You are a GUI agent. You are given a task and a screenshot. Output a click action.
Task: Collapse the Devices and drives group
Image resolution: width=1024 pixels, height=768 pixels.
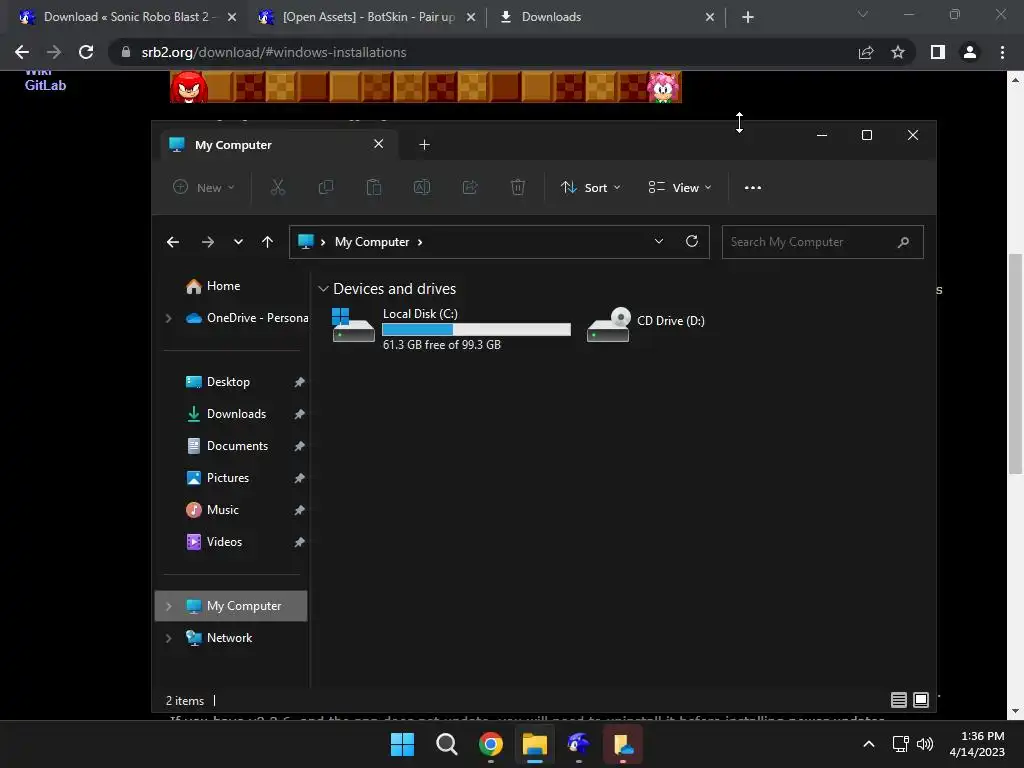click(323, 289)
